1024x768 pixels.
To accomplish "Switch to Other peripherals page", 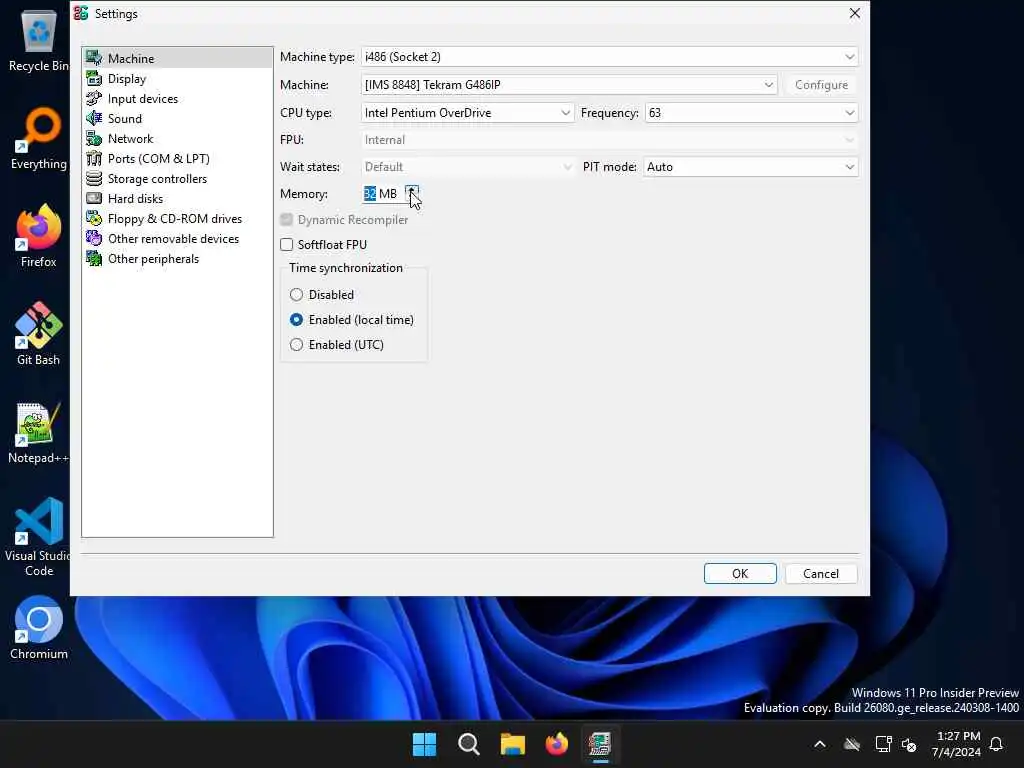I will click(x=153, y=259).
